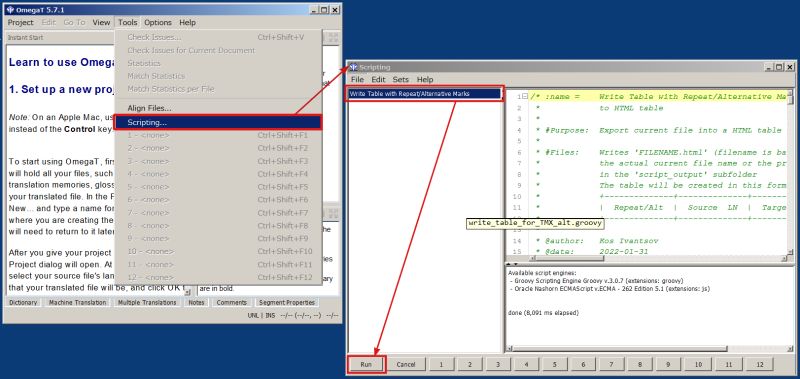Click inside the script code editor
The width and height of the screenshot is (800, 379).
(658, 173)
